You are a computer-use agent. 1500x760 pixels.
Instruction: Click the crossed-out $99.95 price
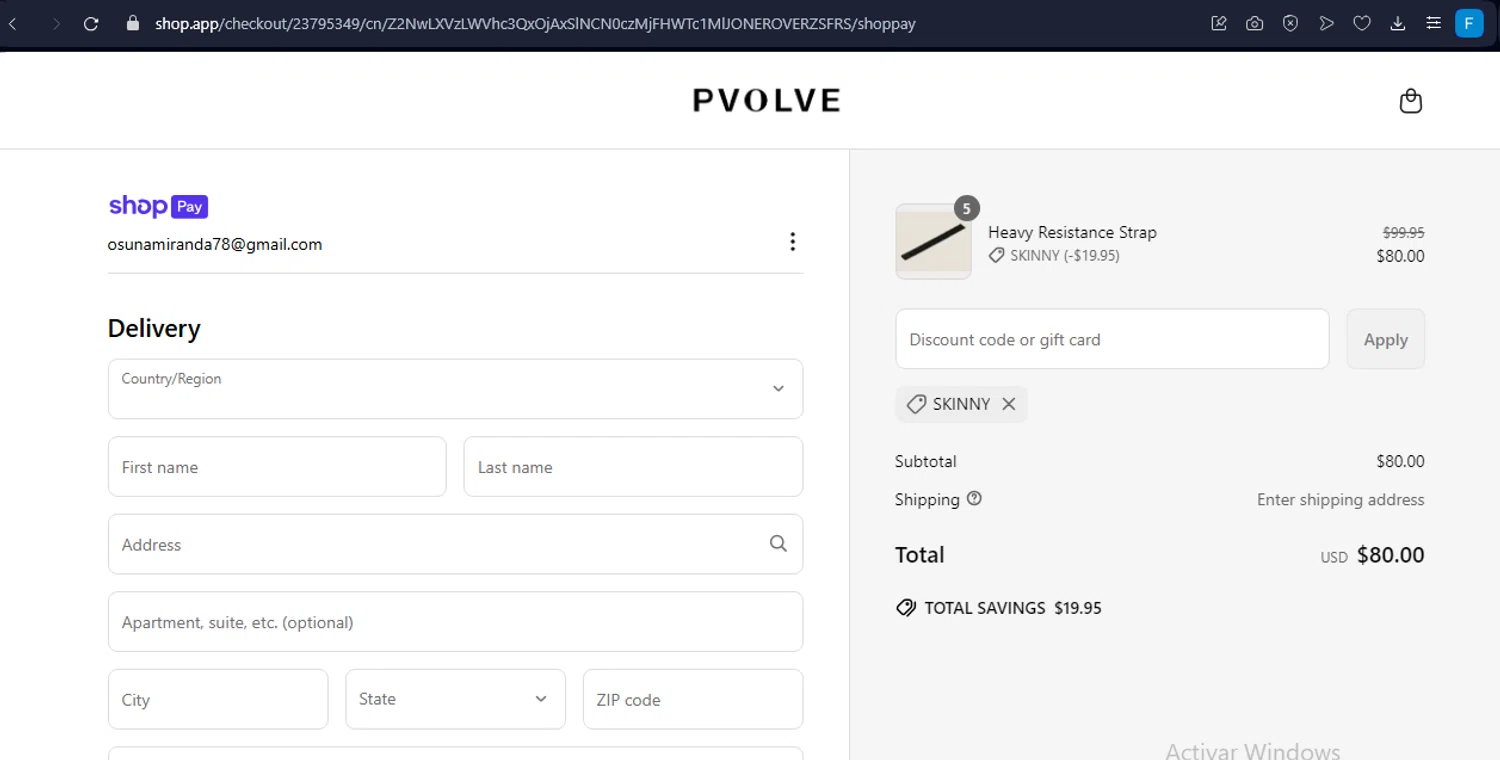click(x=1403, y=232)
